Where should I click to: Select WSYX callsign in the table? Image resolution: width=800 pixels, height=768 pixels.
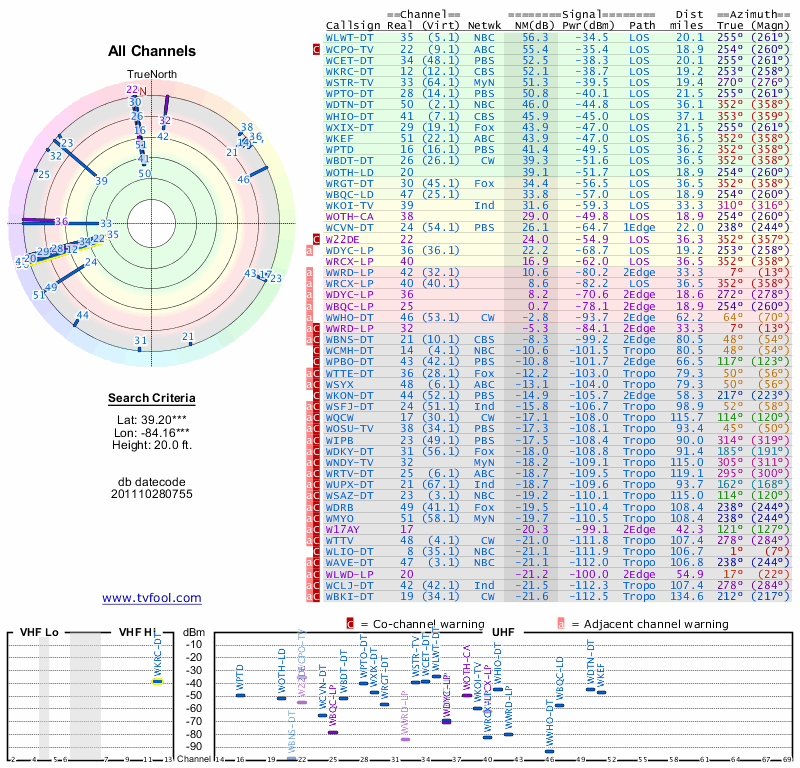point(339,384)
